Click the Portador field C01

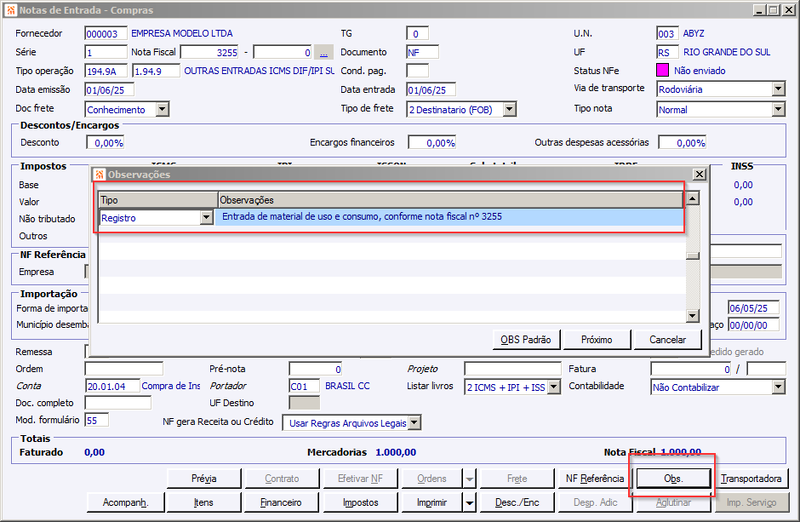(x=304, y=386)
